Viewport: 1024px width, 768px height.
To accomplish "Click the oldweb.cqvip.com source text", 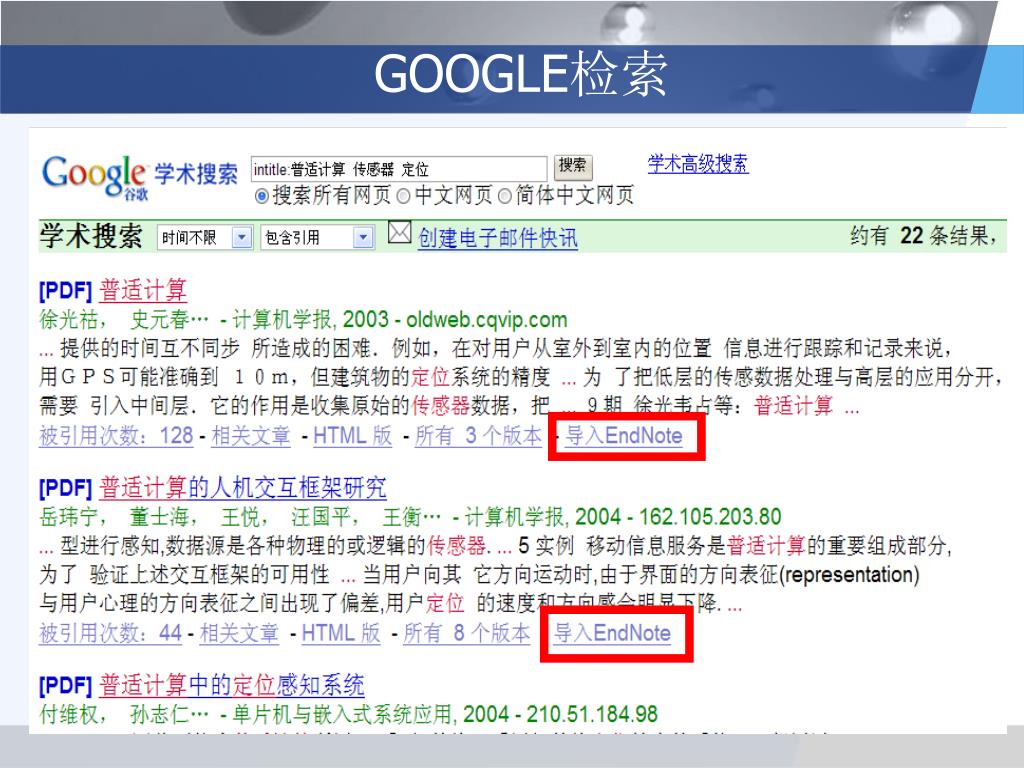I will tap(487, 320).
